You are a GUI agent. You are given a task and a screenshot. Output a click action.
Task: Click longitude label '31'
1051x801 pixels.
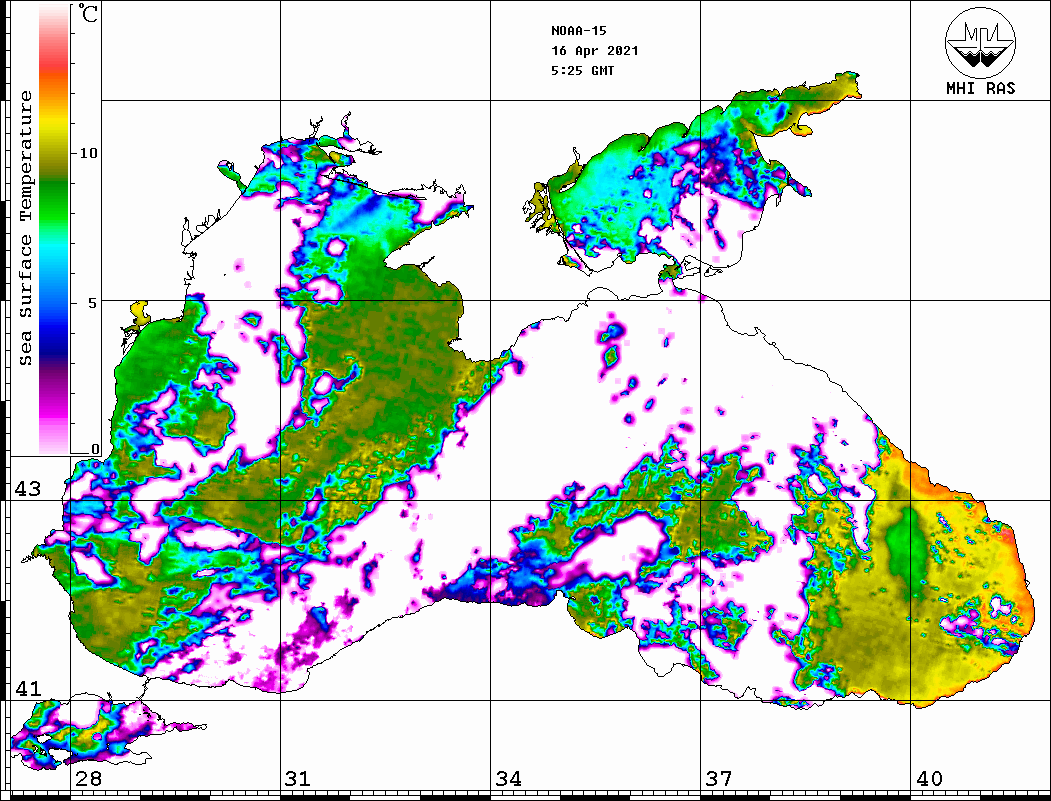[298, 779]
